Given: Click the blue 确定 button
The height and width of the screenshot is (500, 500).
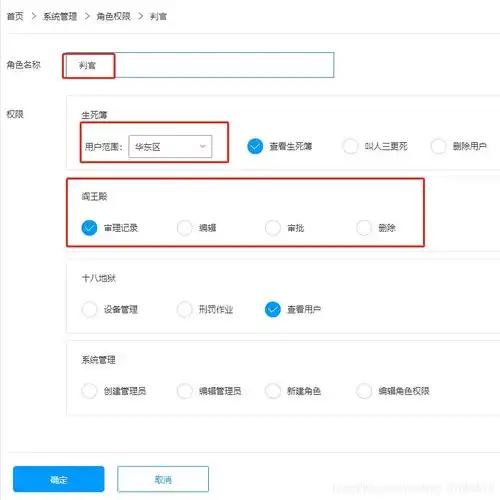Looking at the screenshot, I should tap(59, 479).
